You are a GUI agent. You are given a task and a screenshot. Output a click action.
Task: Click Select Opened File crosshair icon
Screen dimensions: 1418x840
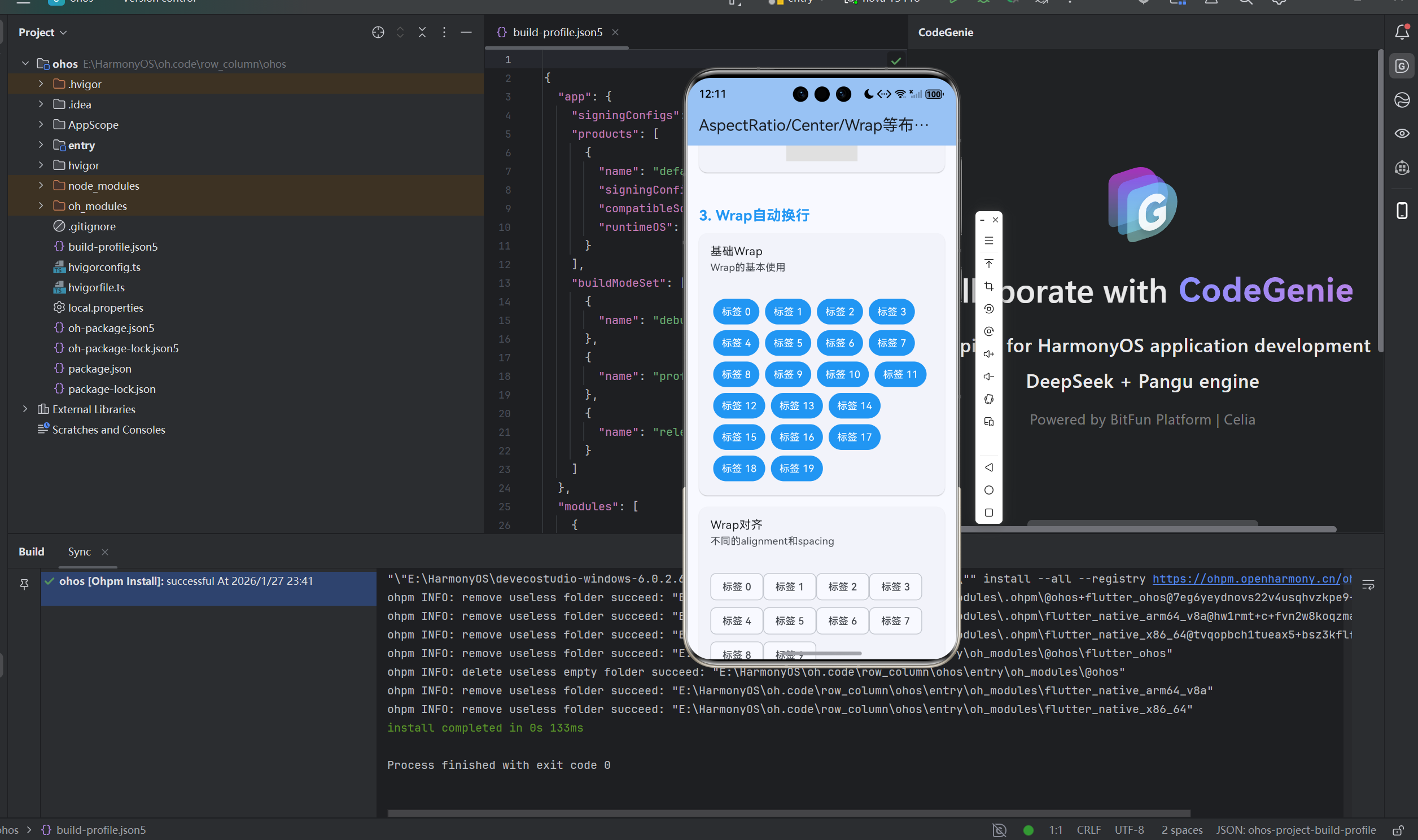coord(378,32)
